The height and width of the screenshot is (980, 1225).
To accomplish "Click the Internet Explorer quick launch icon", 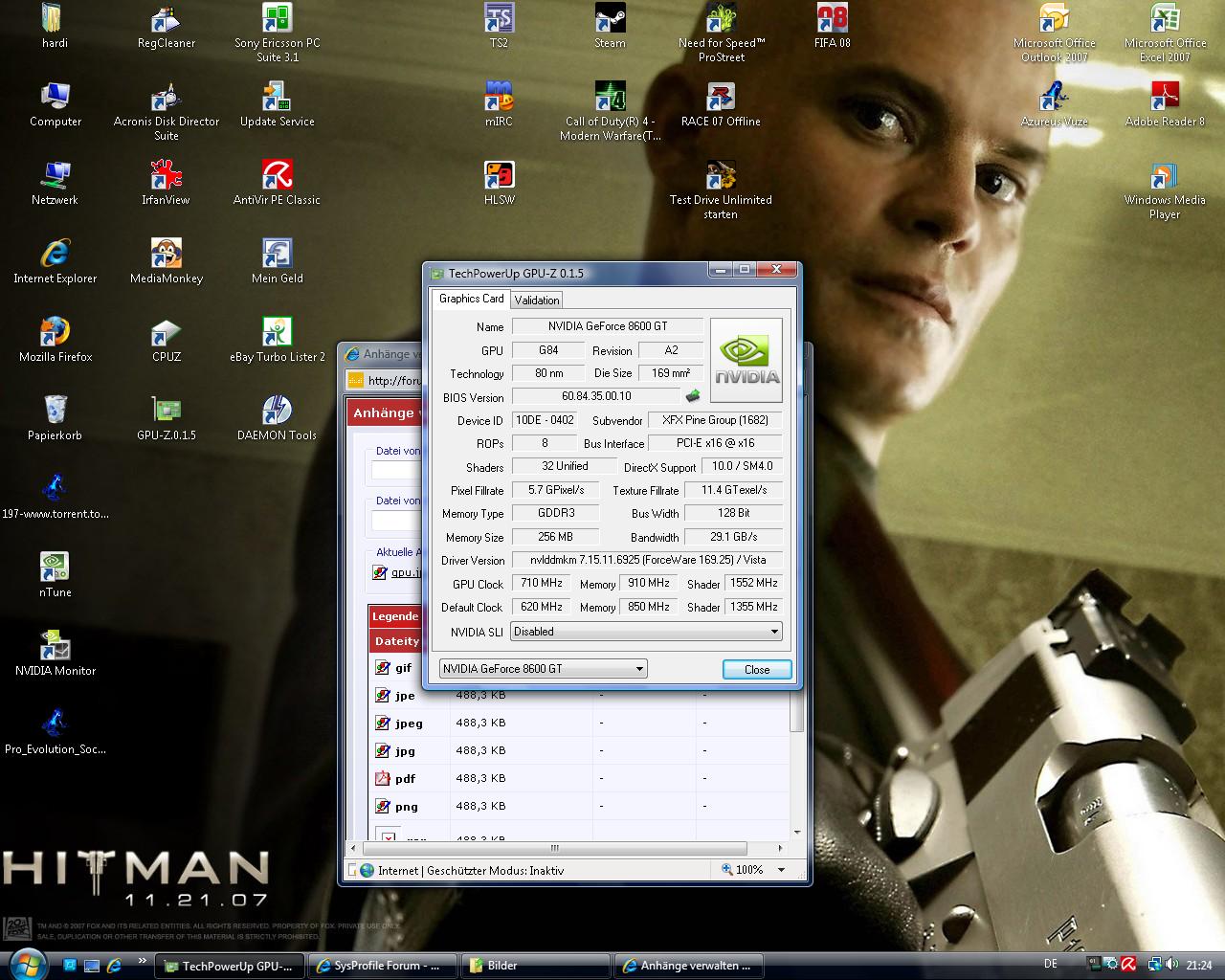I will click(x=114, y=966).
